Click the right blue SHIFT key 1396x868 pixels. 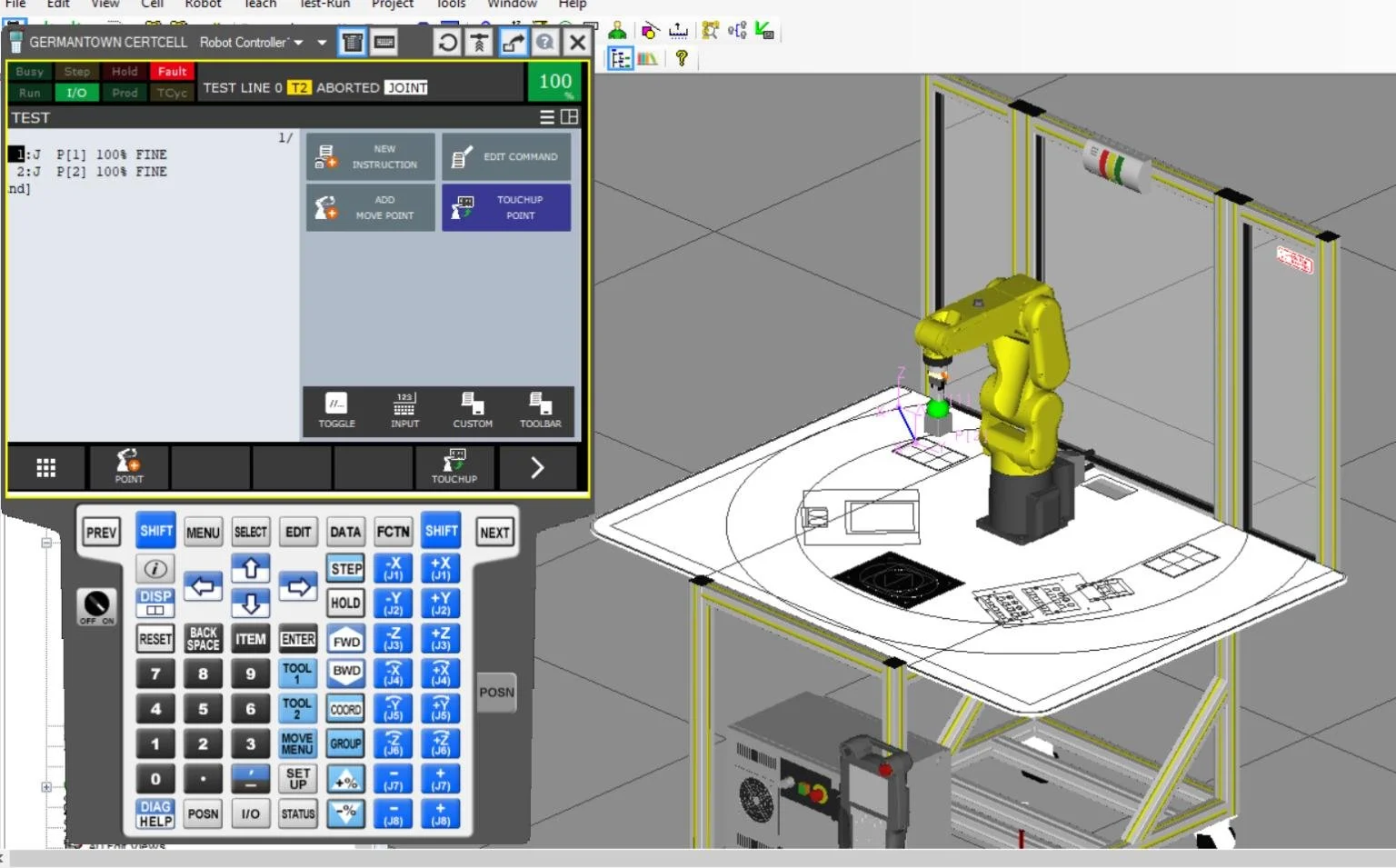441,531
